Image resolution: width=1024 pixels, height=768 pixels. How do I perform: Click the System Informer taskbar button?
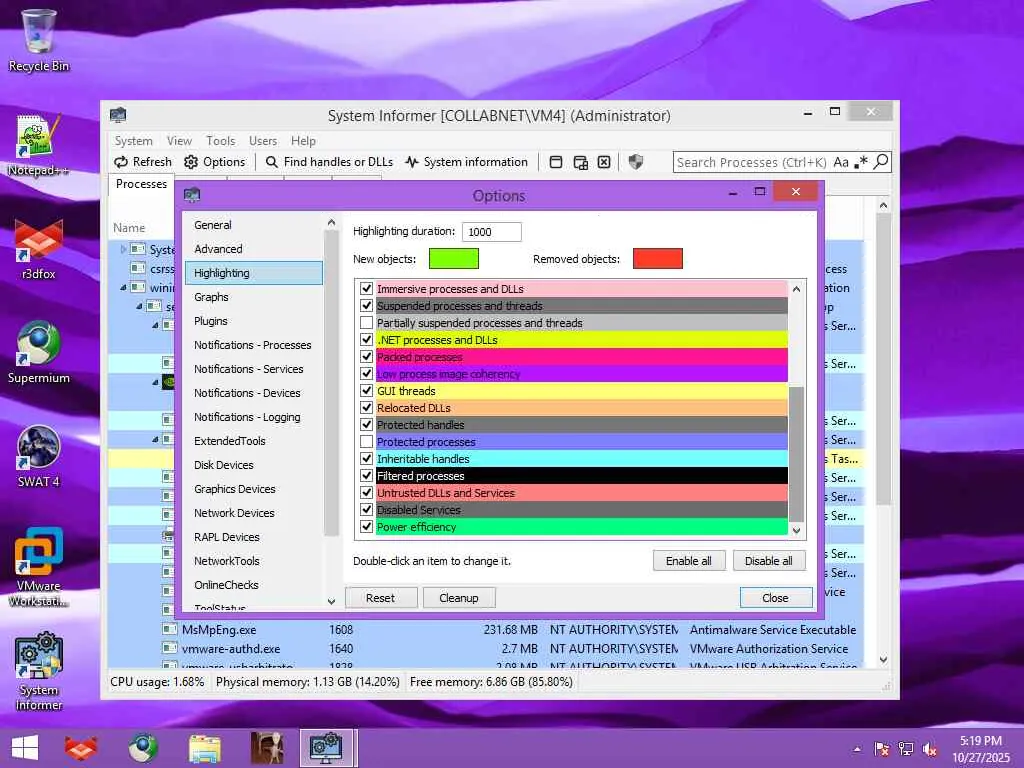[328, 748]
